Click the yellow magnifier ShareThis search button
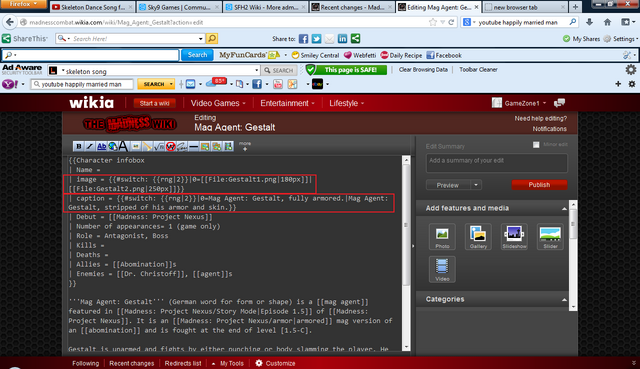Viewport: 640px width, 369px height. 212,38
